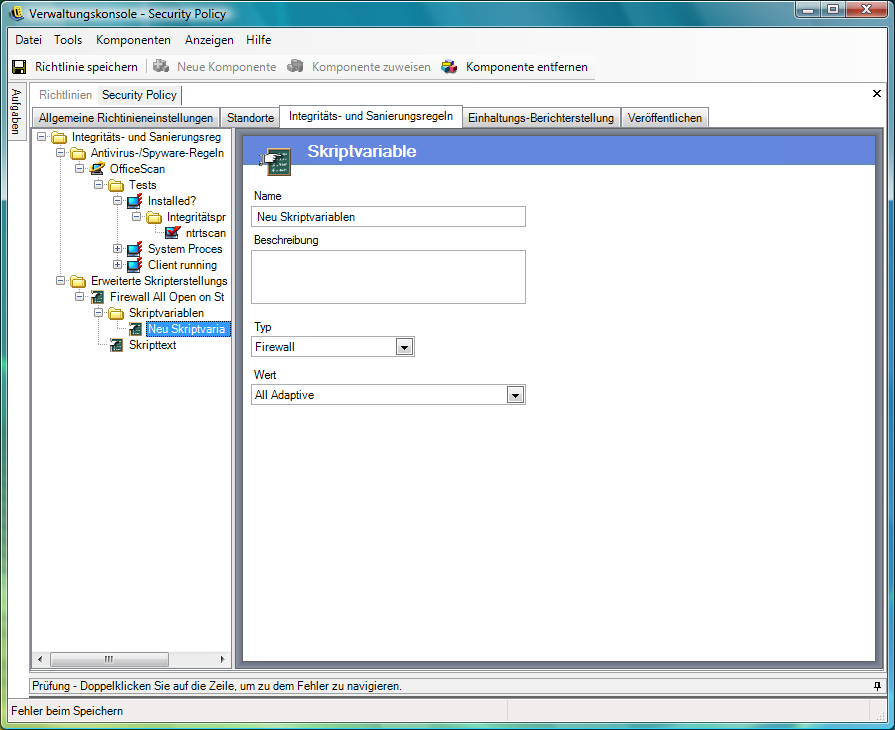This screenshot has height=730, width=895.
Task: Open the Wert All Adaptive dropdown
Action: click(x=515, y=395)
